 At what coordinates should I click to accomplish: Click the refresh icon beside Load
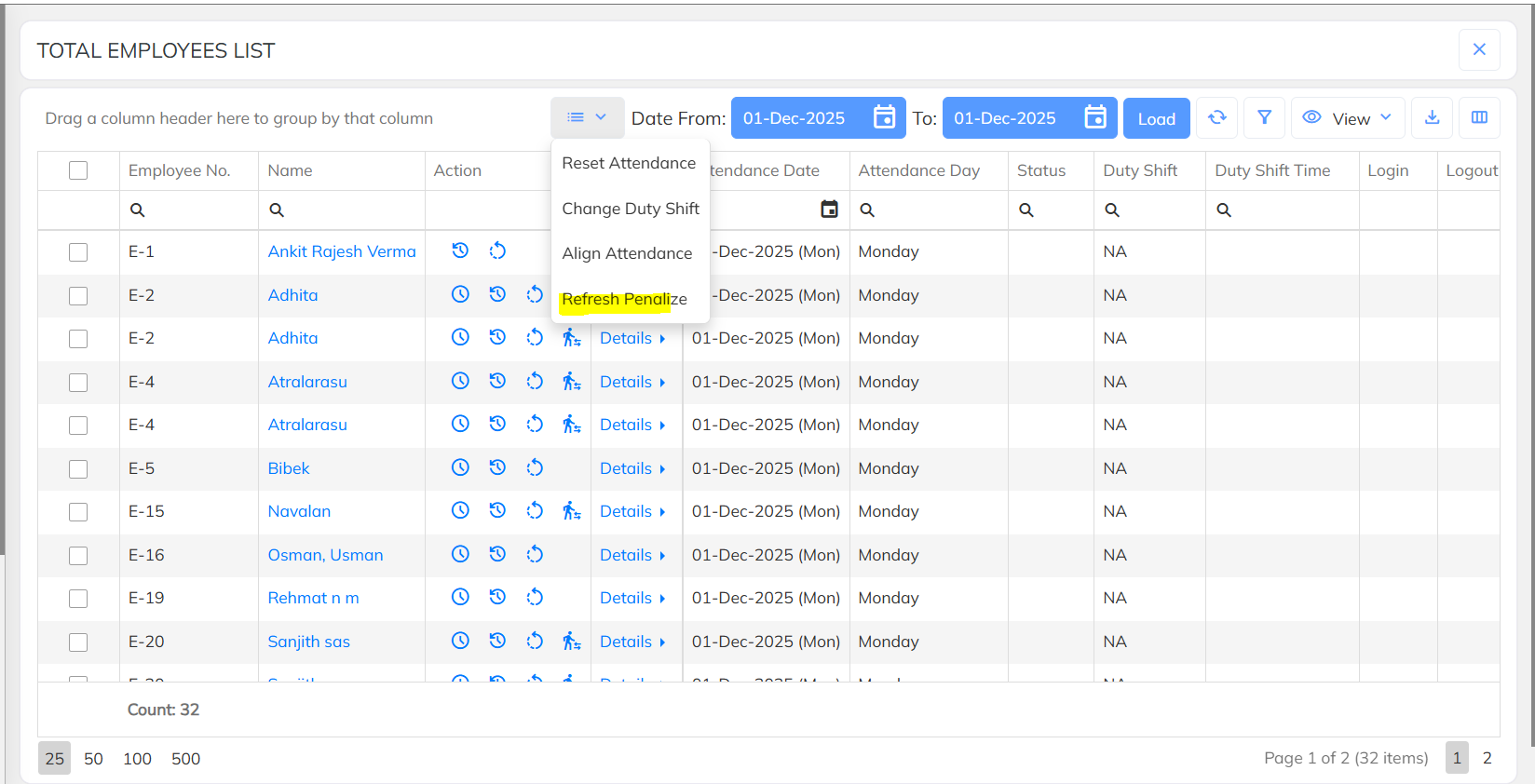pyautogui.click(x=1216, y=118)
